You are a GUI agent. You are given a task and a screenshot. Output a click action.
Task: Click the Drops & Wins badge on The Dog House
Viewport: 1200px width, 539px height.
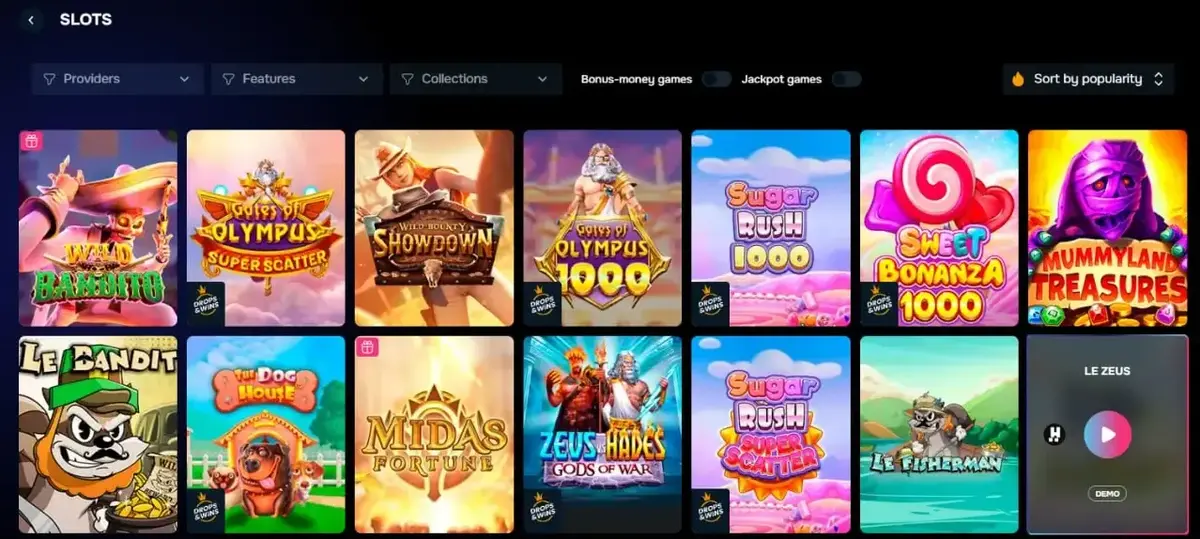(x=206, y=510)
